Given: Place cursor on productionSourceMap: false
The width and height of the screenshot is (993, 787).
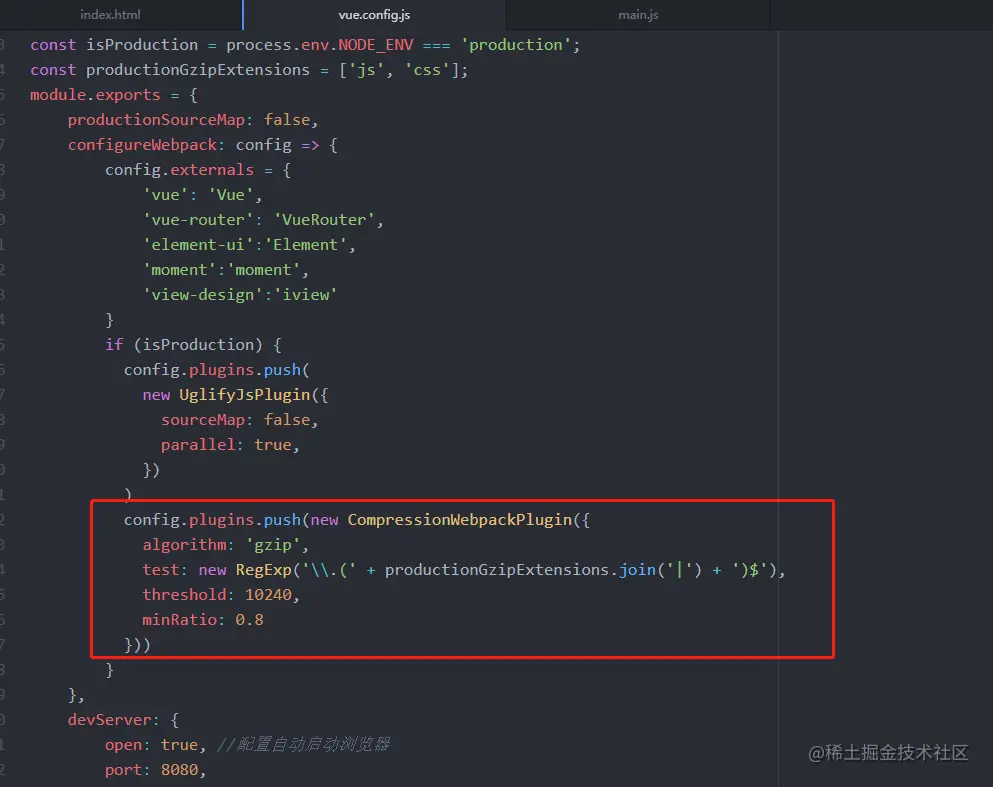Looking at the screenshot, I should pos(193,120).
